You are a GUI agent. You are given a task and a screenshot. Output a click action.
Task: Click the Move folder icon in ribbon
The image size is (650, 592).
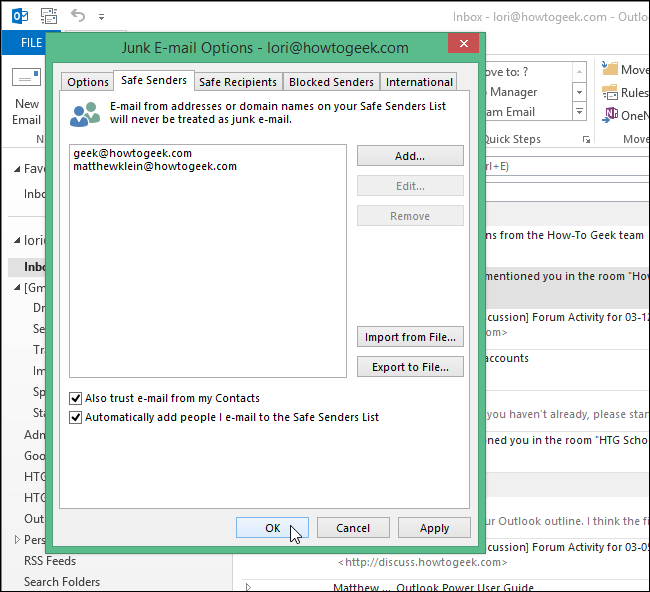pos(610,68)
